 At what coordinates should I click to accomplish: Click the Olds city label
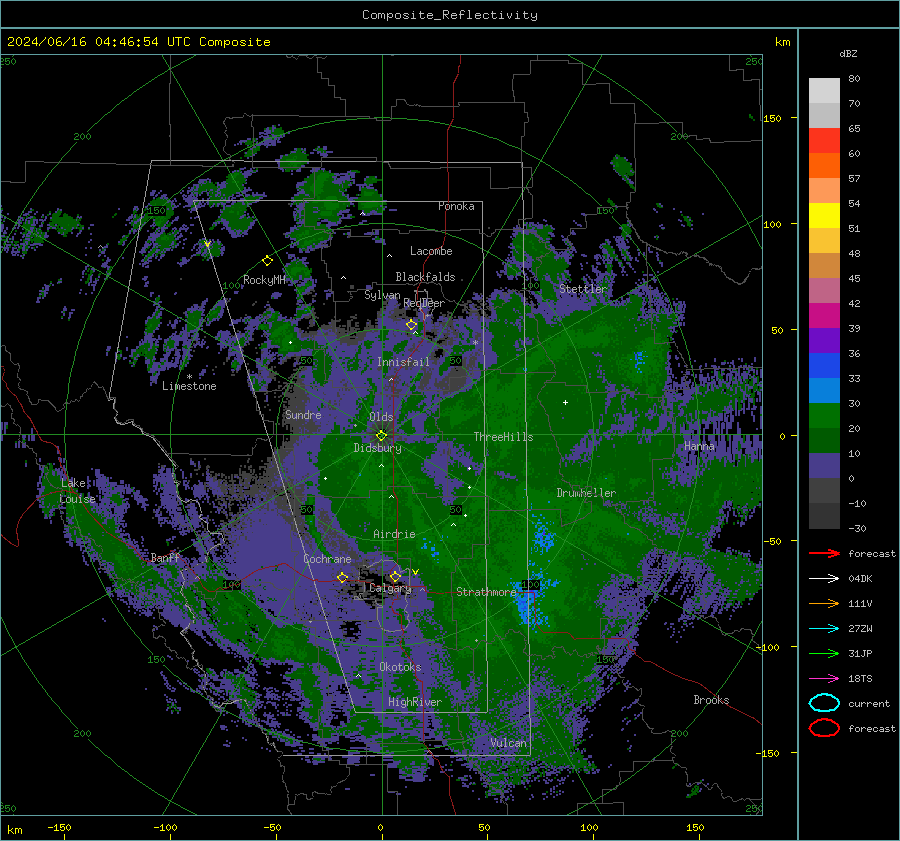[x=381, y=417]
